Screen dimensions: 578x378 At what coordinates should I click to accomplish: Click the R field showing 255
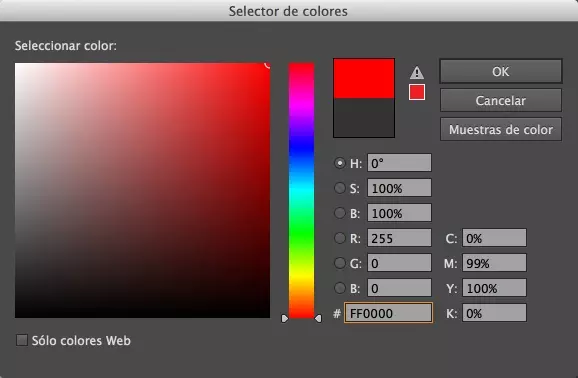(x=399, y=238)
